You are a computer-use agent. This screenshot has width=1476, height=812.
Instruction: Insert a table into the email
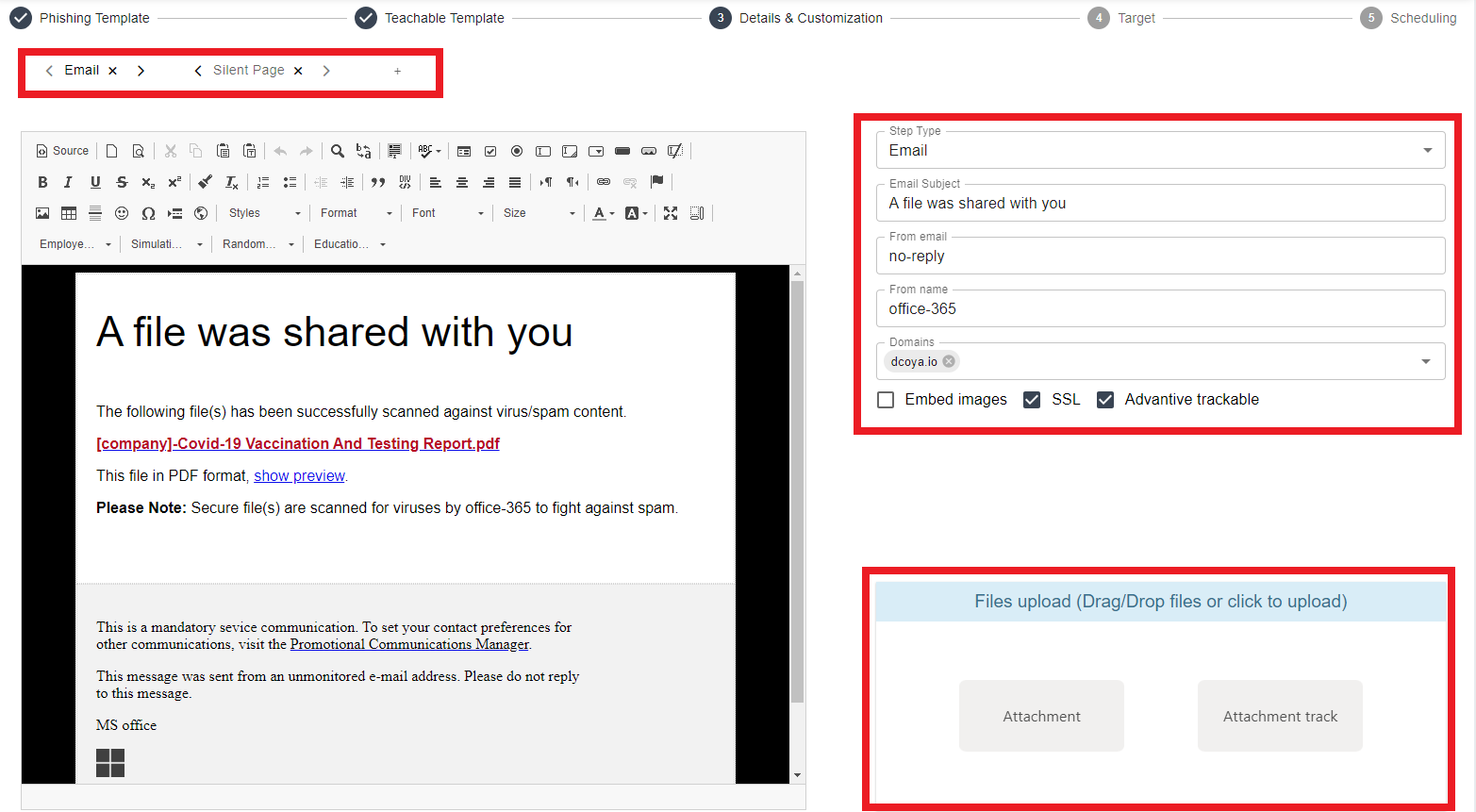tap(69, 213)
